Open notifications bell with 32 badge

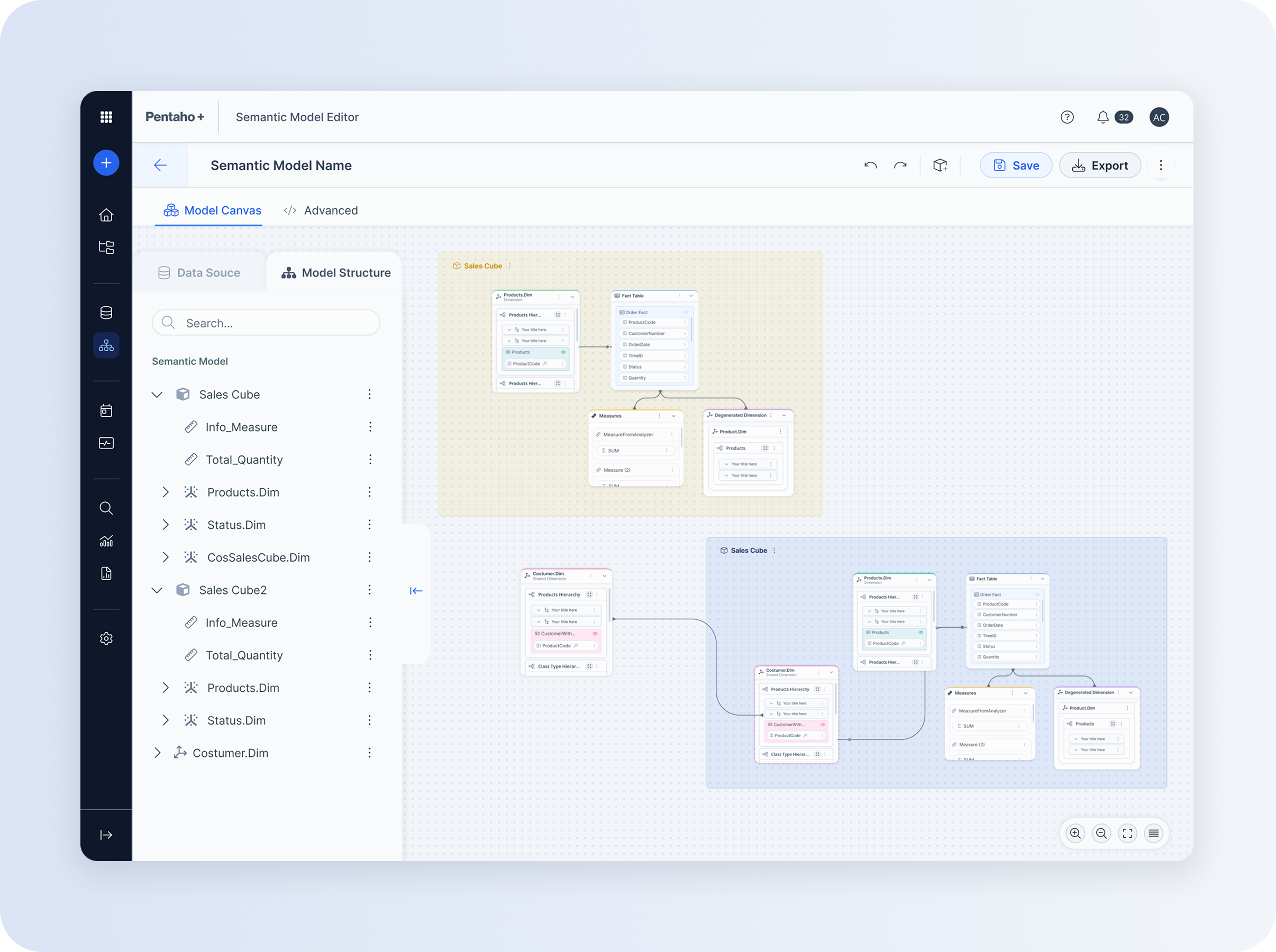[1114, 117]
